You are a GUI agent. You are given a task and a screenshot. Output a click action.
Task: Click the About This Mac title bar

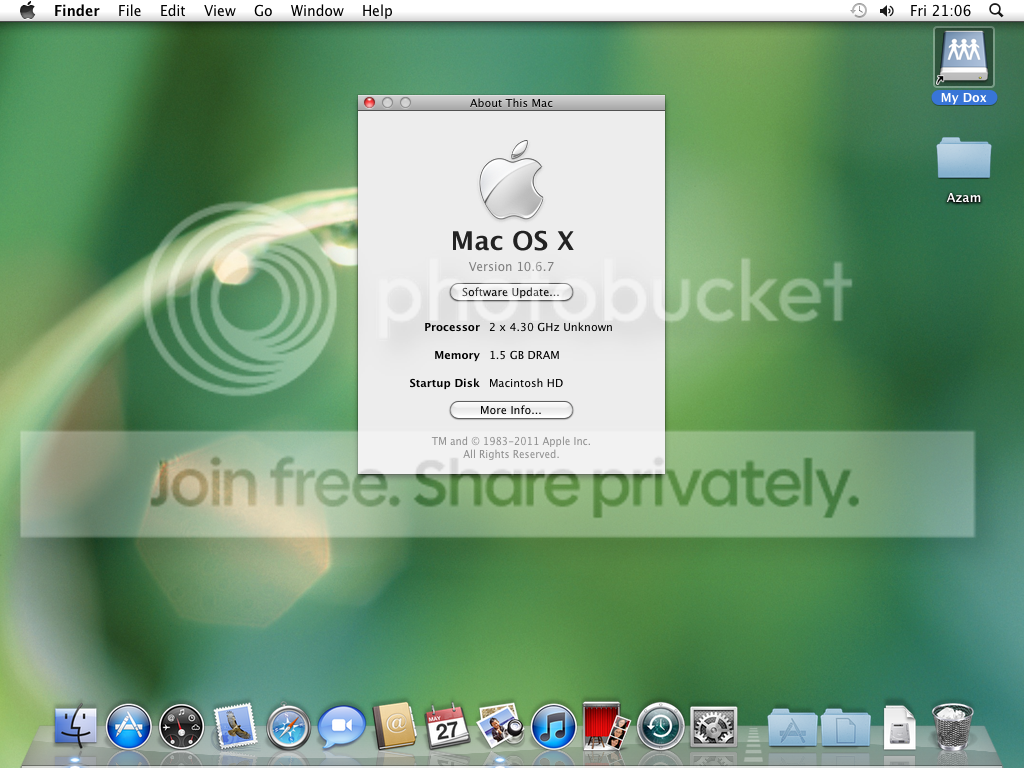point(511,103)
